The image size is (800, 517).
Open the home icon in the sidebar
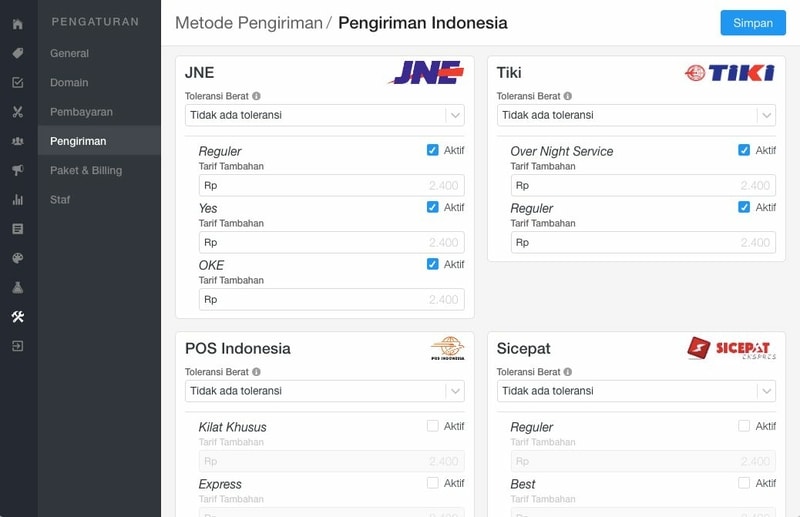pyautogui.click(x=18, y=24)
